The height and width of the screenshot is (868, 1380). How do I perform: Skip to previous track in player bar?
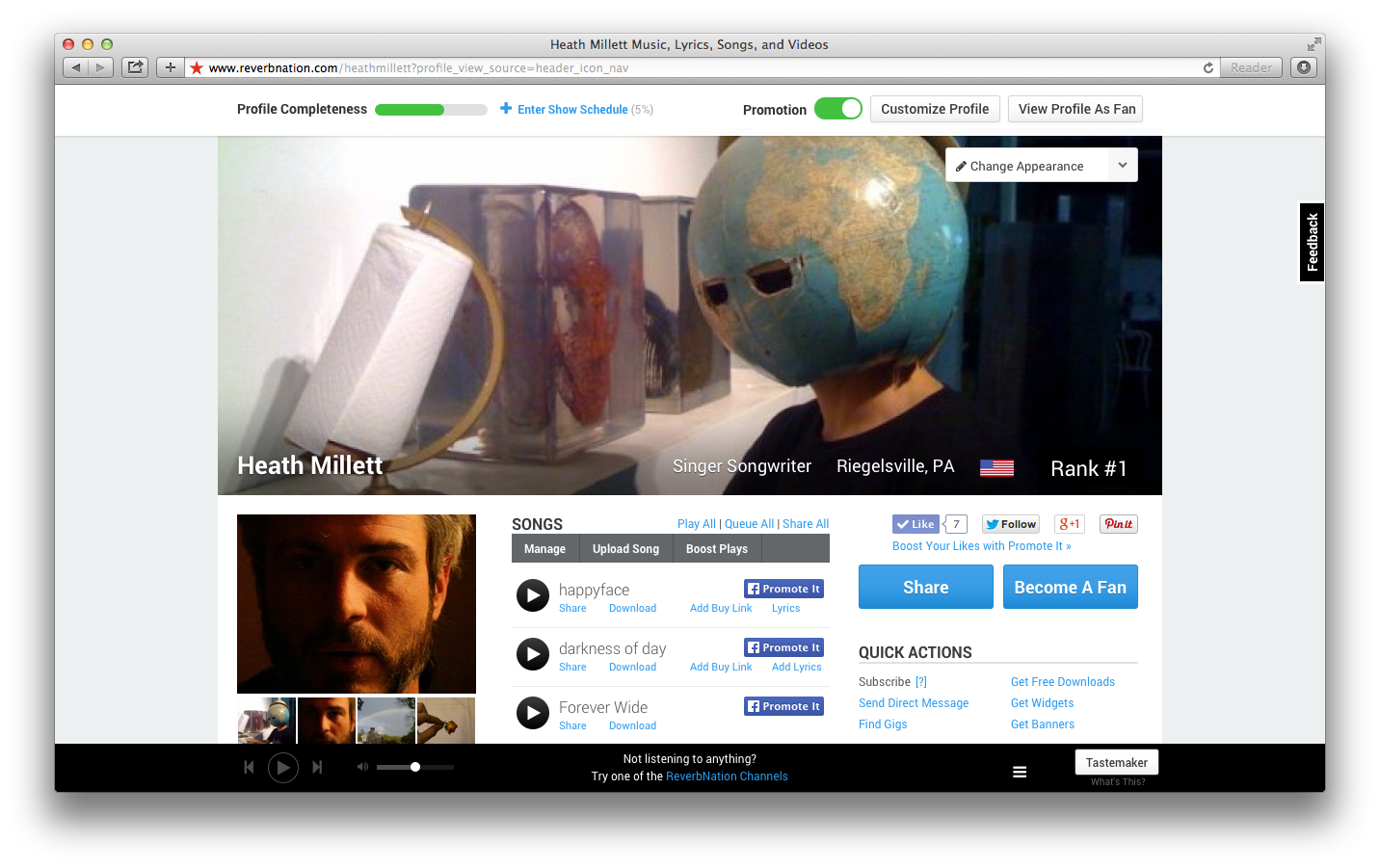[249, 768]
